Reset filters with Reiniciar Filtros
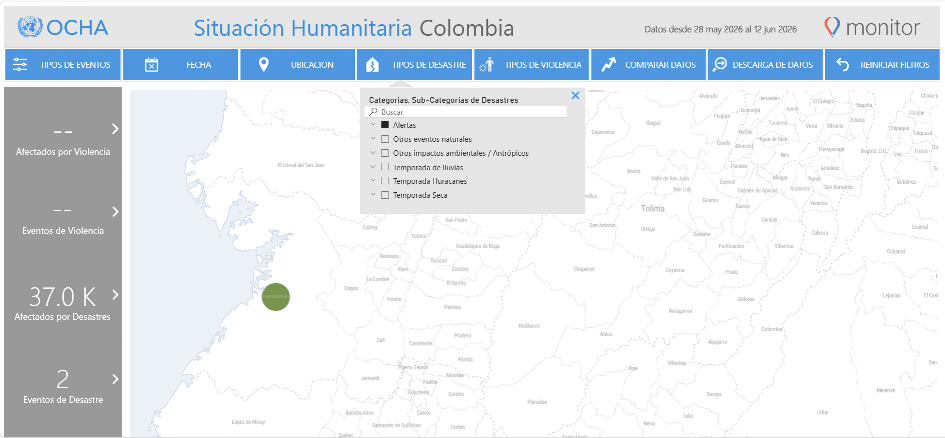945x438 pixels. click(882, 64)
